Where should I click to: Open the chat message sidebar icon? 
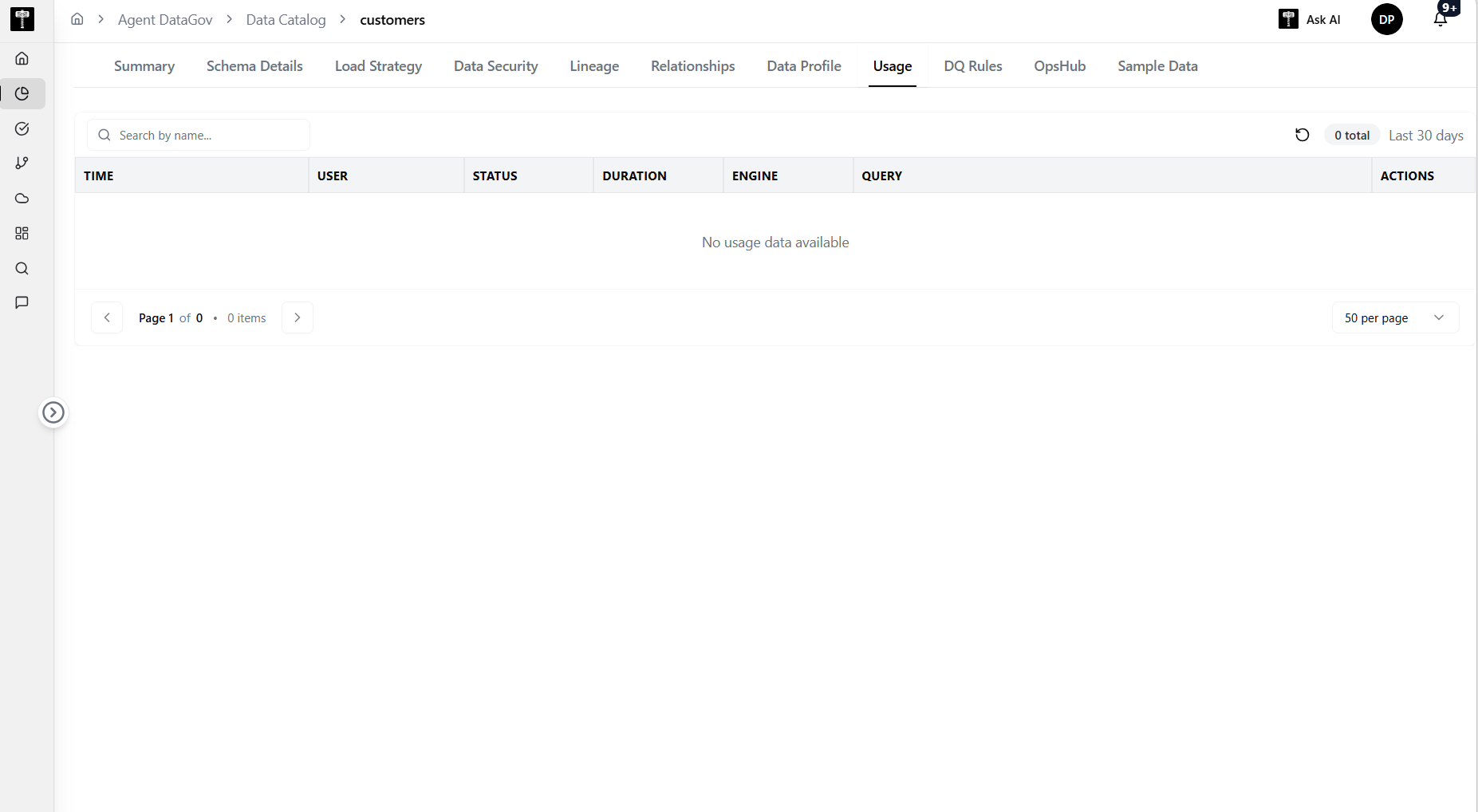tap(22, 302)
